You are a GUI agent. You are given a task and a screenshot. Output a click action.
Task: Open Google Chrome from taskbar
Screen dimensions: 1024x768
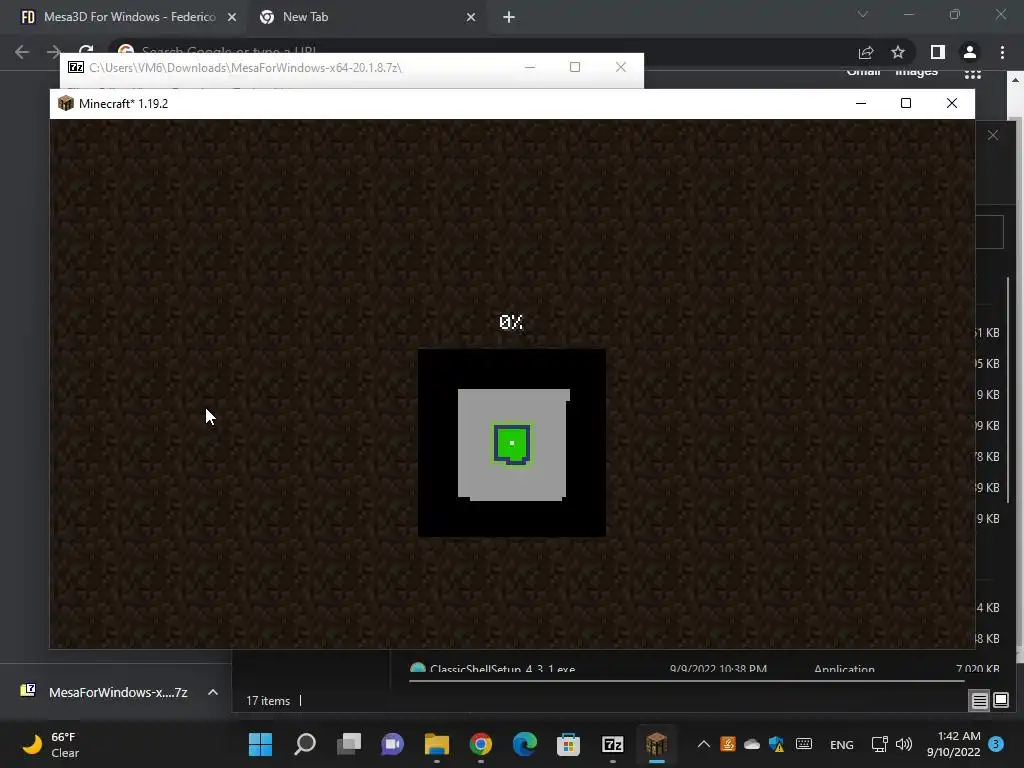(481, 744)
